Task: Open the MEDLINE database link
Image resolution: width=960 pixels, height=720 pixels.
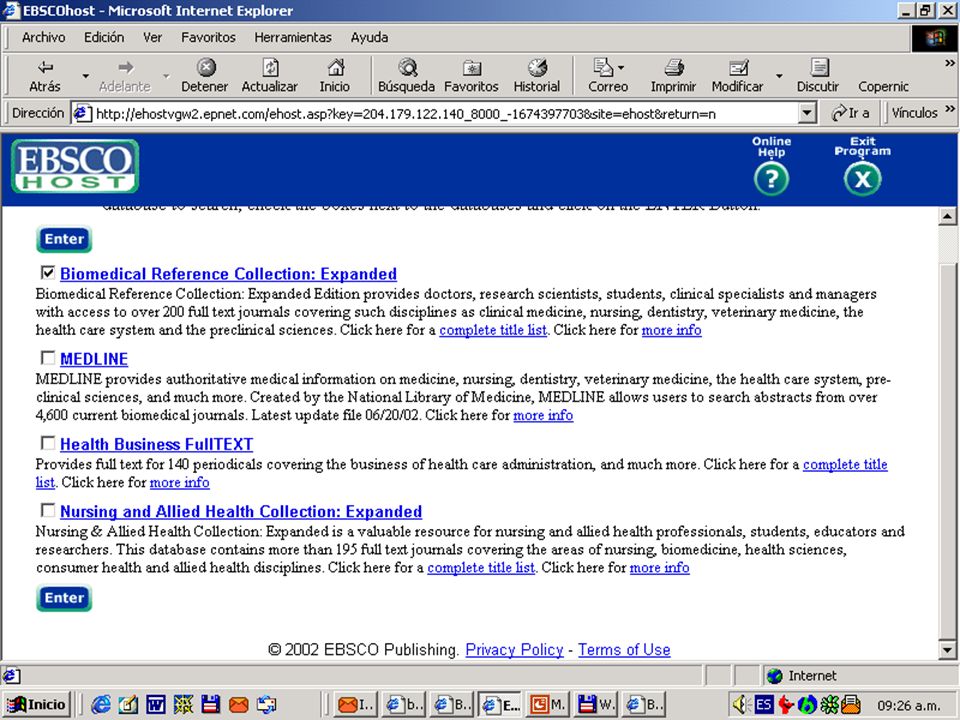Action: [94, 359]
